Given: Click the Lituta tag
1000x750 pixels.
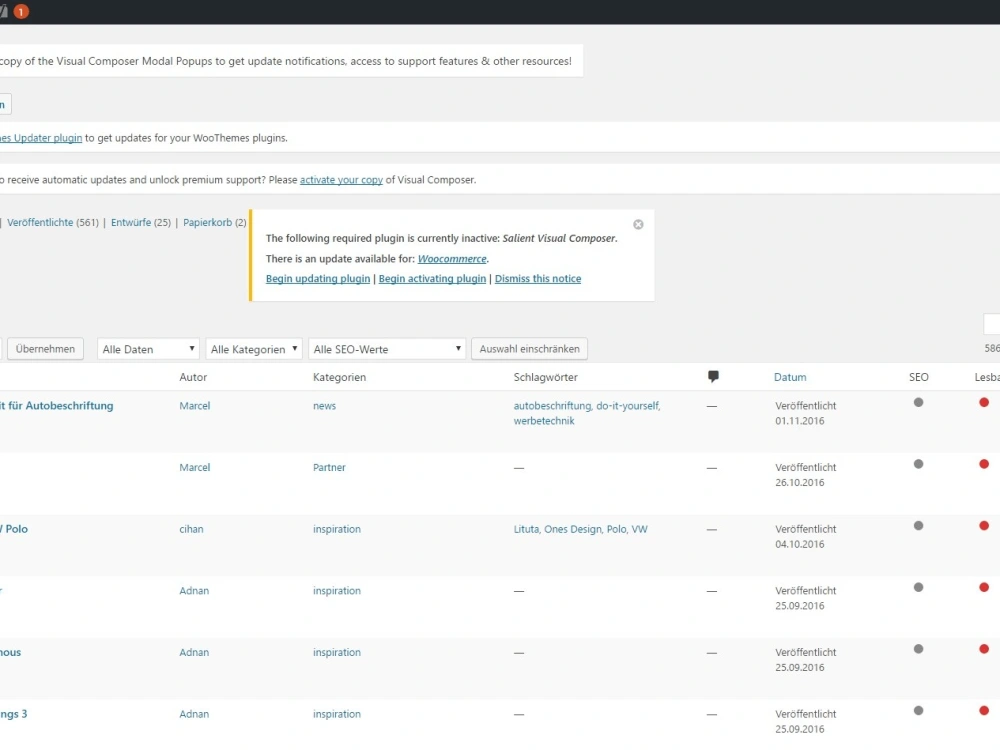Looking at the screenshot, I should coord(526,529).
